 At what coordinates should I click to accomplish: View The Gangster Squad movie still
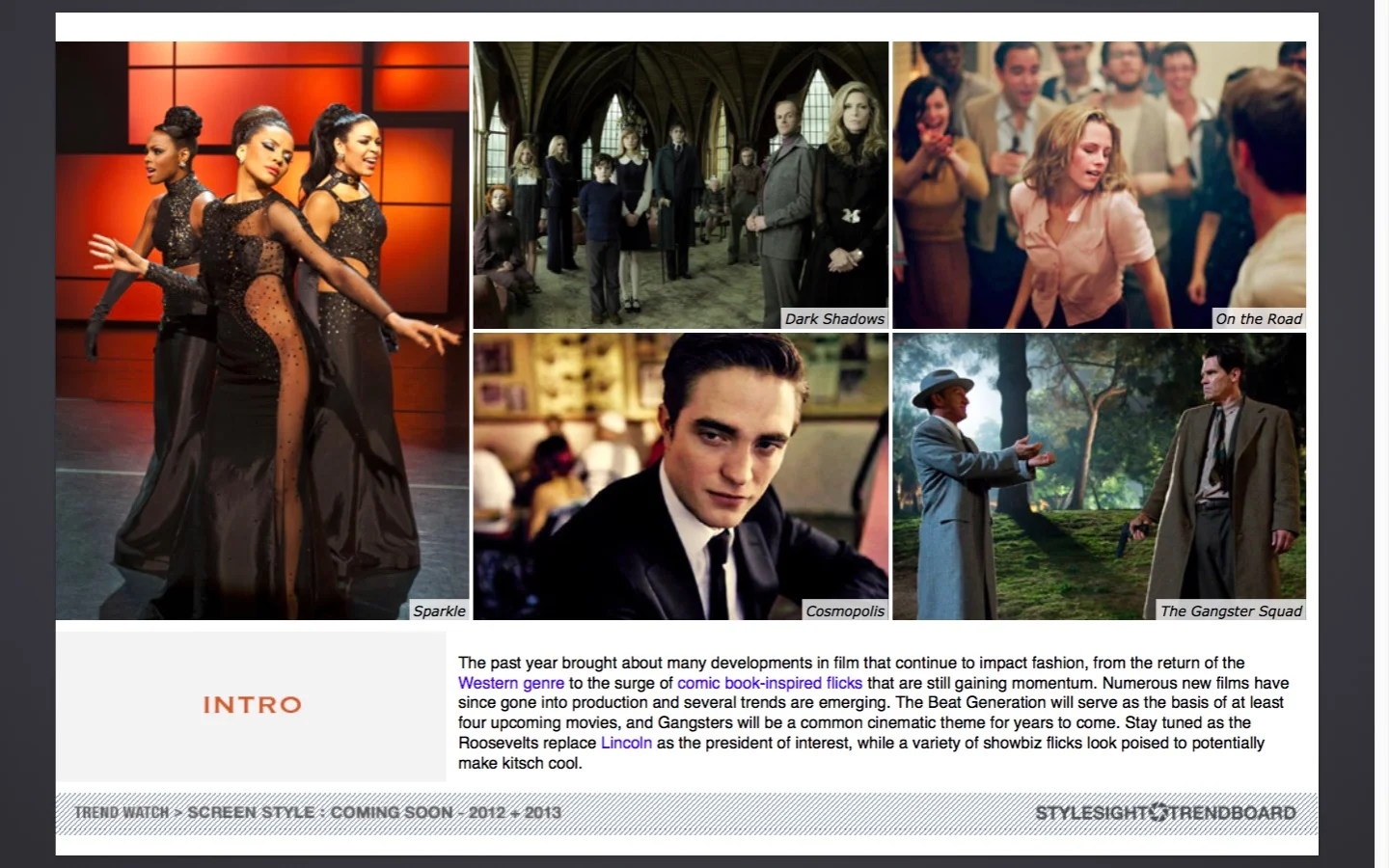click(1099, 476)
